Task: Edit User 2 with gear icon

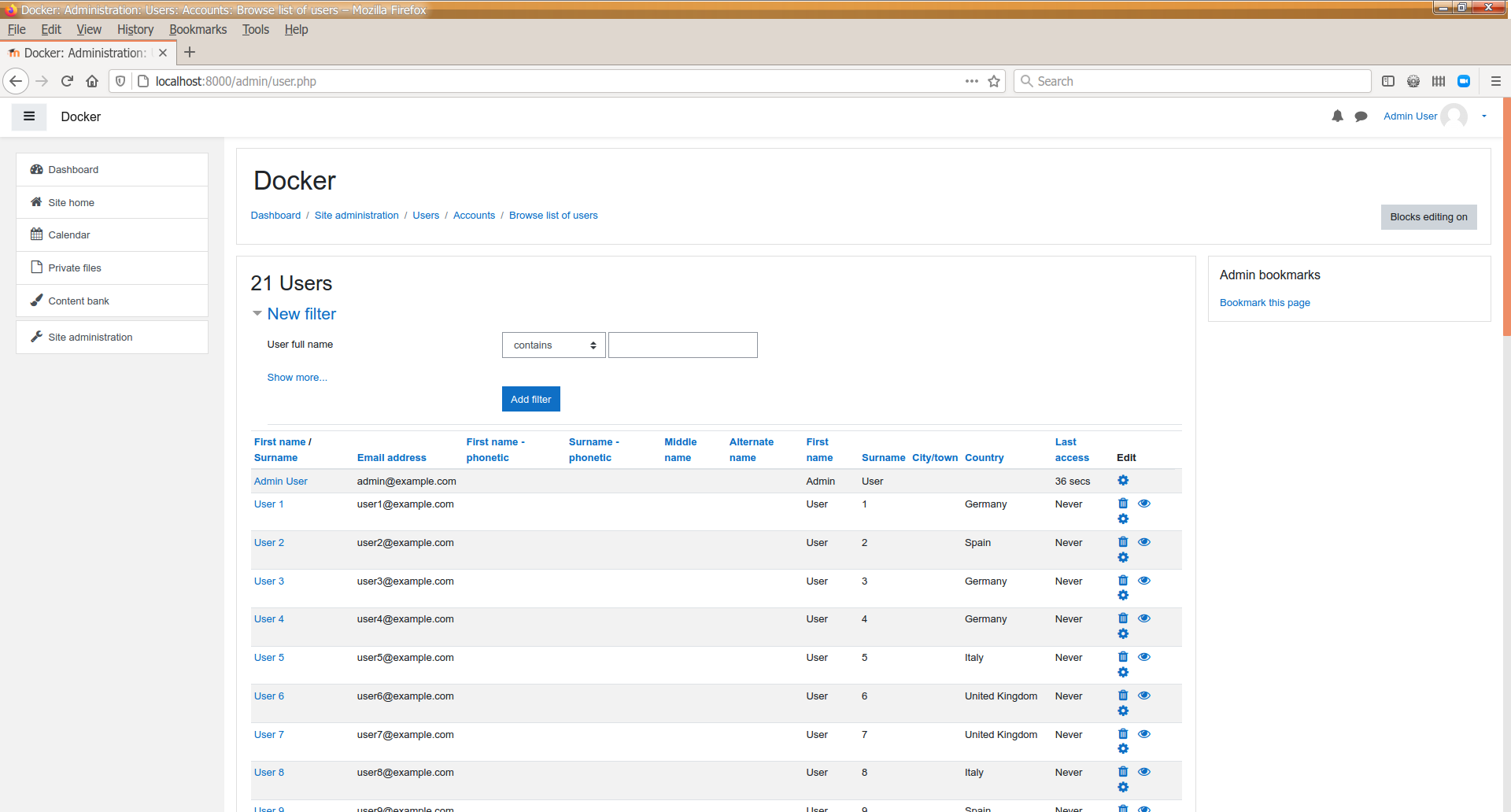Action: (1123, 558)
